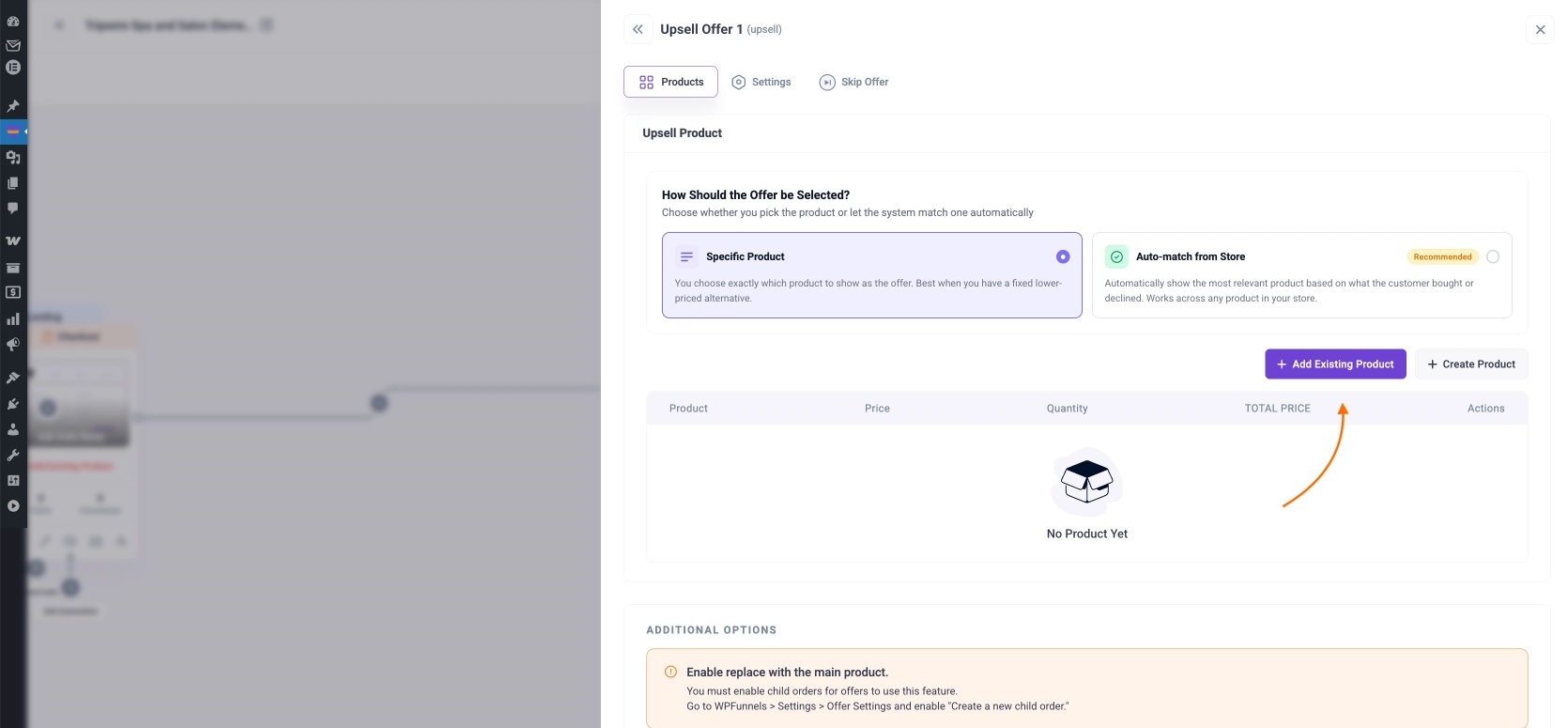Click 'How Should the Offer be Selected?' heading

756,195
